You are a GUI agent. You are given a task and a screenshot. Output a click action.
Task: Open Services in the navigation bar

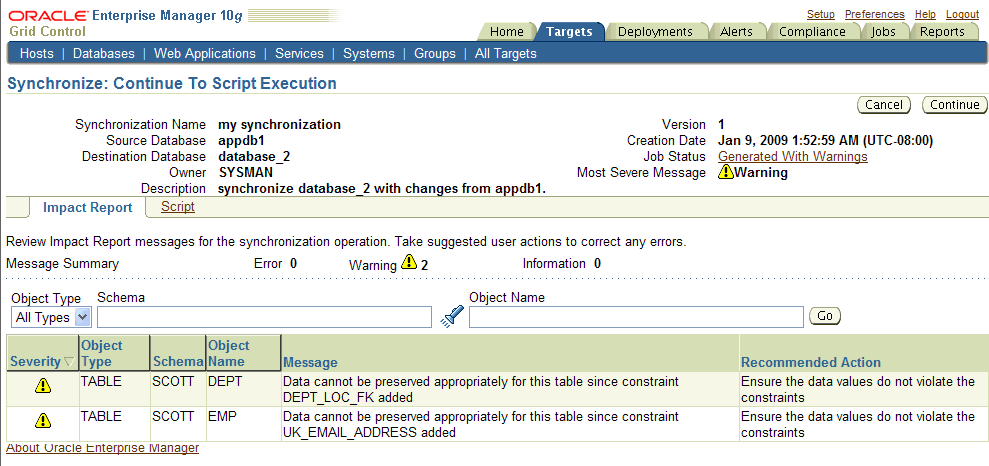(x=299, y=54)
